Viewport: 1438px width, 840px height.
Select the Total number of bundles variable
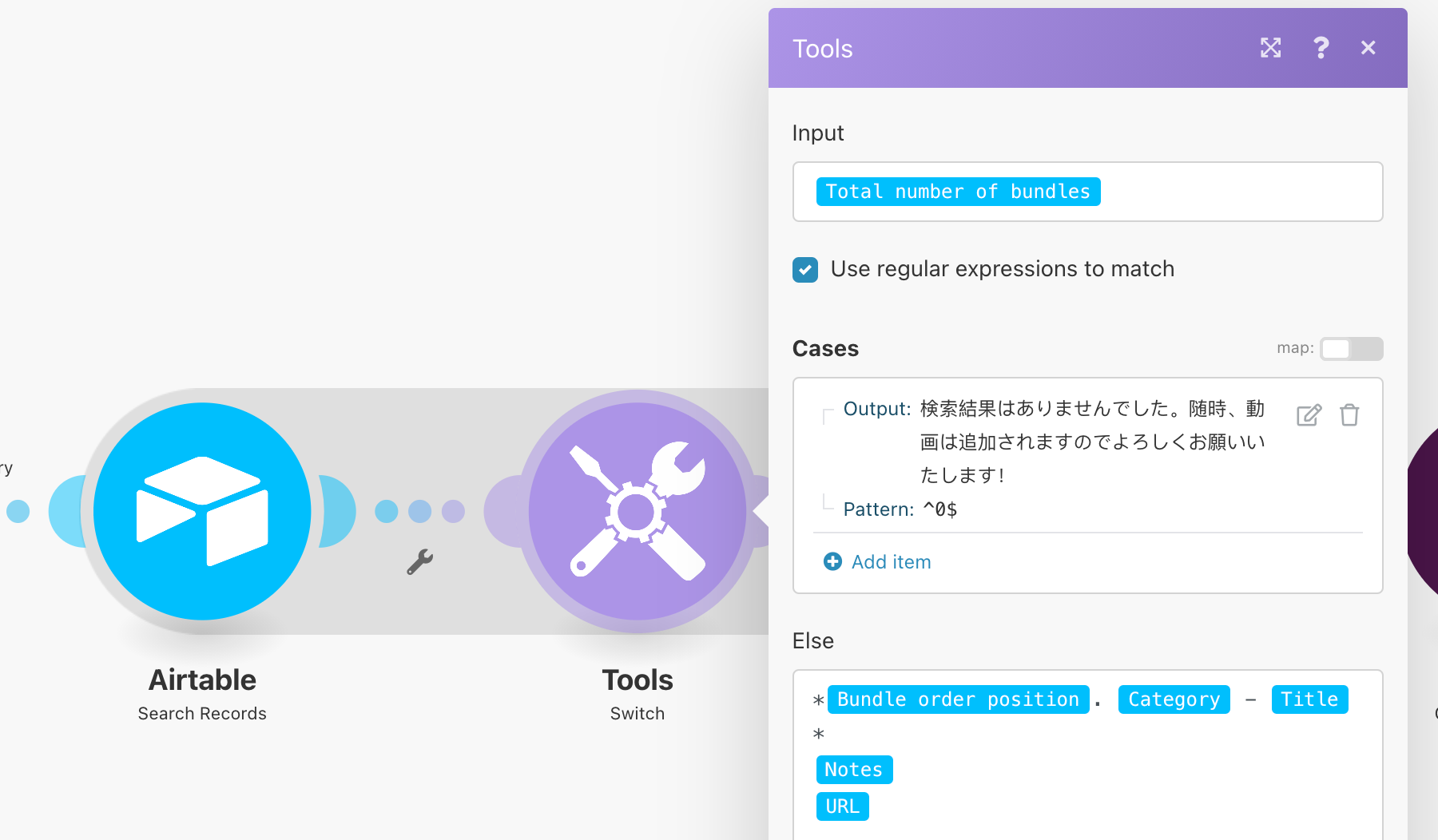pos(958,192)
